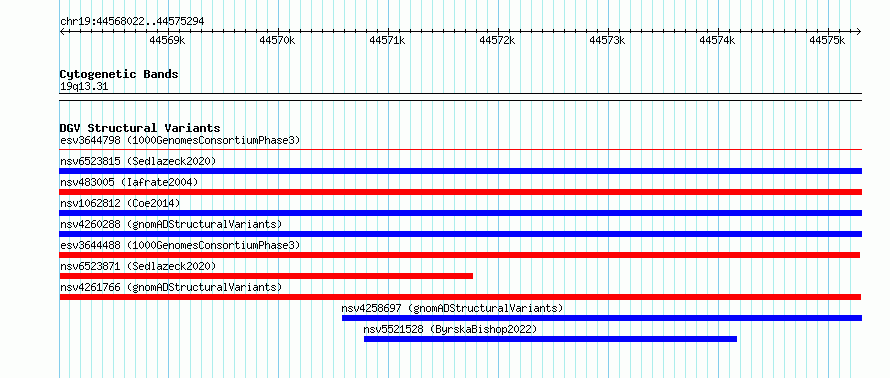This screenshot has width=890, height=378.
Task: Open variant label nsv4258697 (gnomADStructuralVariants)
Action: [452, 308]
